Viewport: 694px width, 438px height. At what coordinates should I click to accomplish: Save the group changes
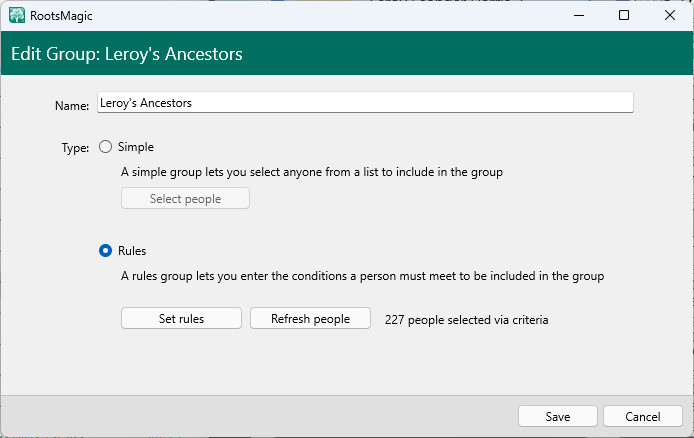(x=558, y=416)
